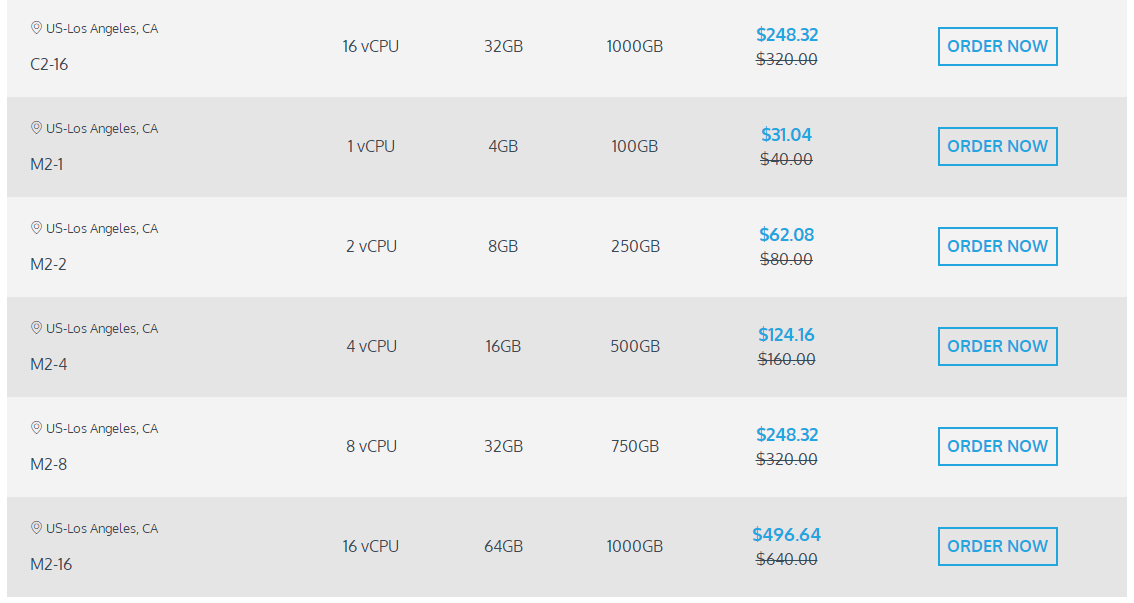Click location pin icon for M2-4 plan
1134x603 pixels.
click(36, 328)
